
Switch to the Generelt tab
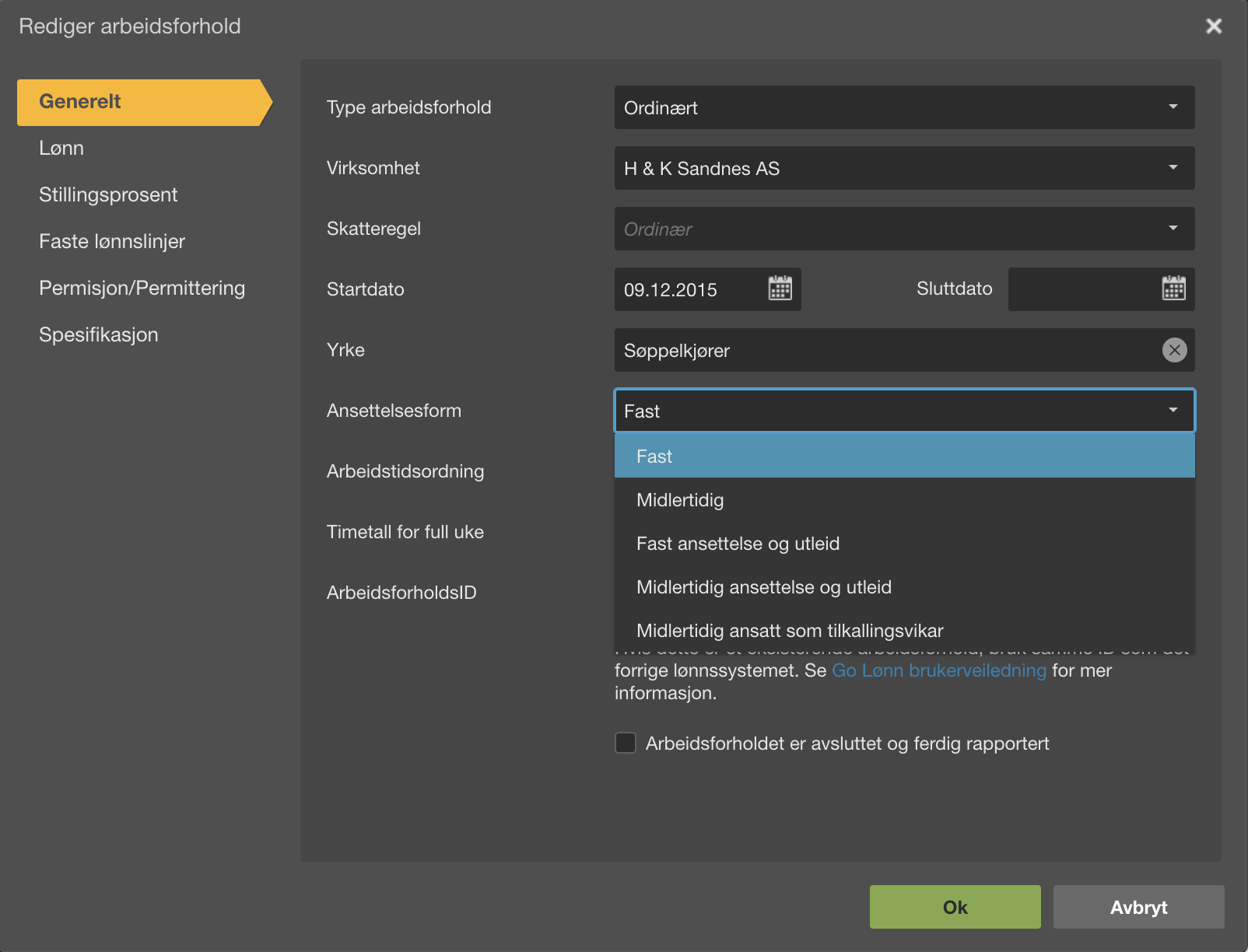click(x=145, y=102)
